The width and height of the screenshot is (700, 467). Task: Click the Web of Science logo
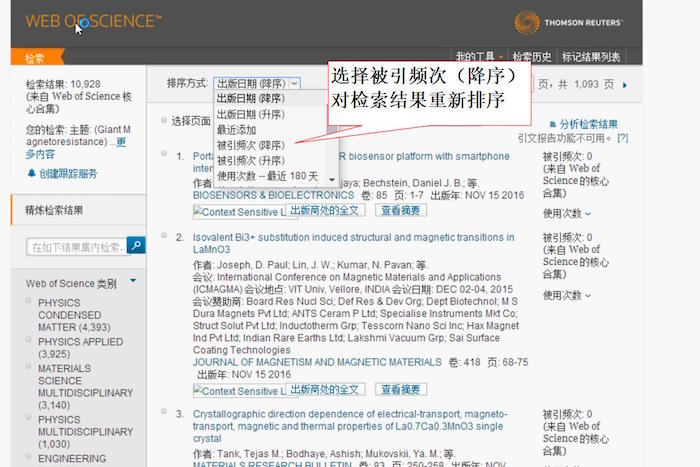tap(93, 21)
